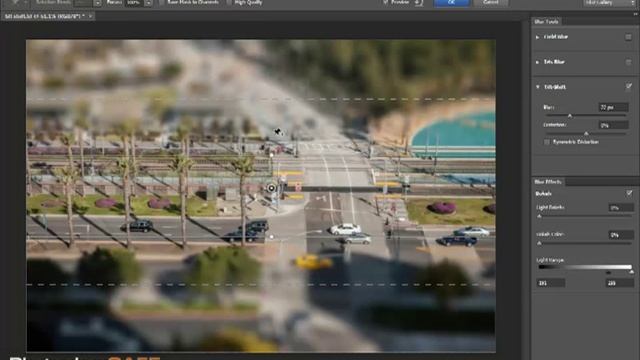Click the Distortion value field
The image size is (640, 360).
coord(613,125)
